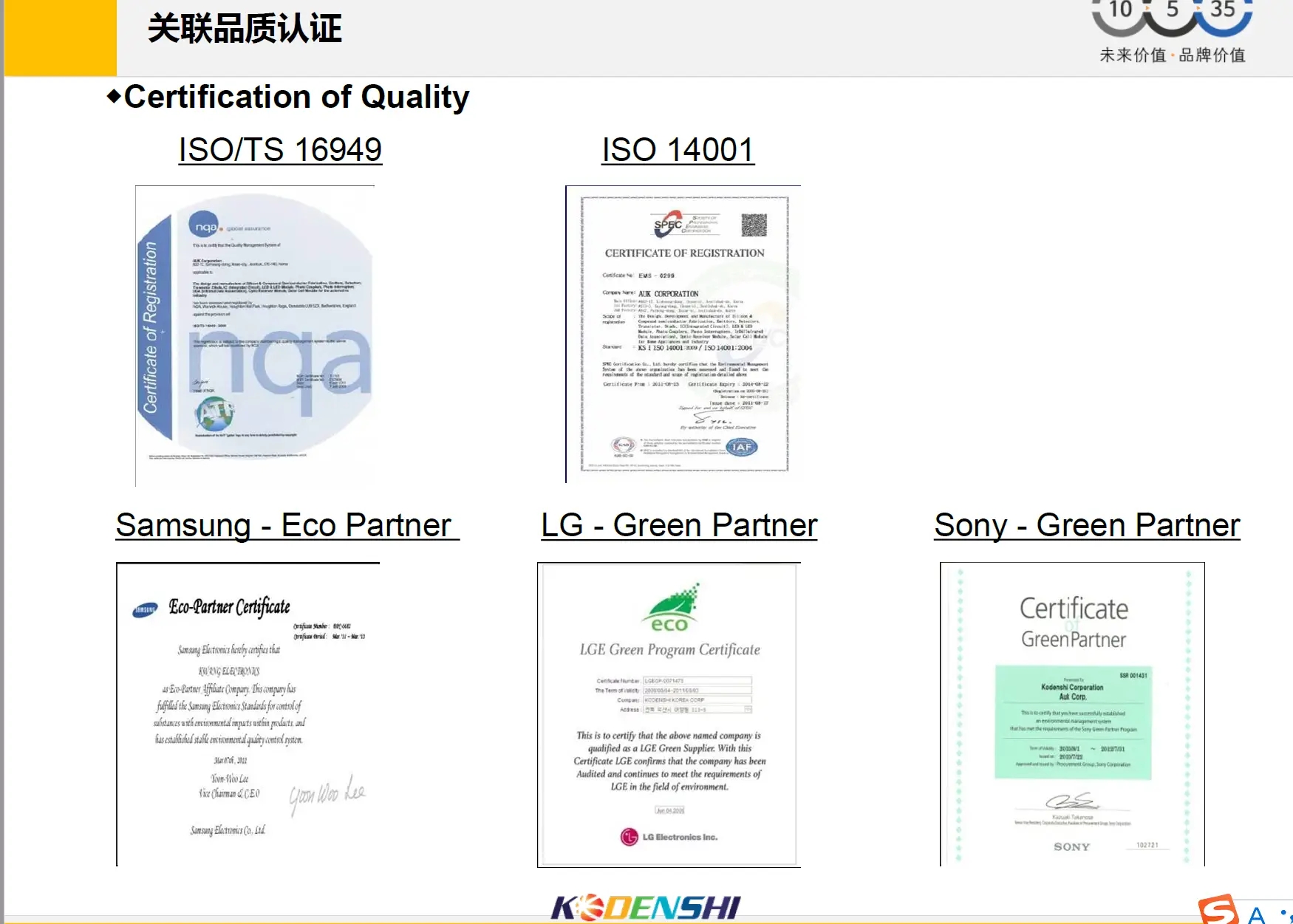Click the green eco logo on LG certificate
The height and width of the screenshot is (924, 1293).
671,608
